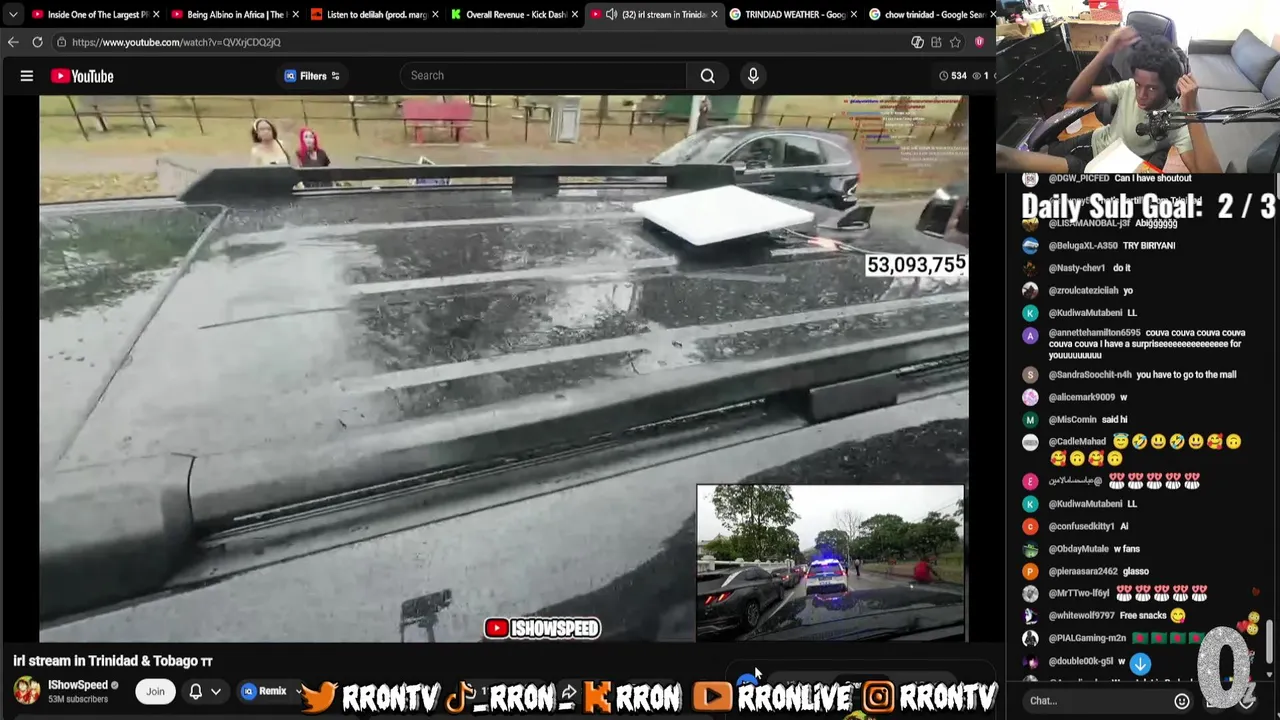
Task: Jump to newest chat with the blue down arrow
Action: (x=1140, y=663)
